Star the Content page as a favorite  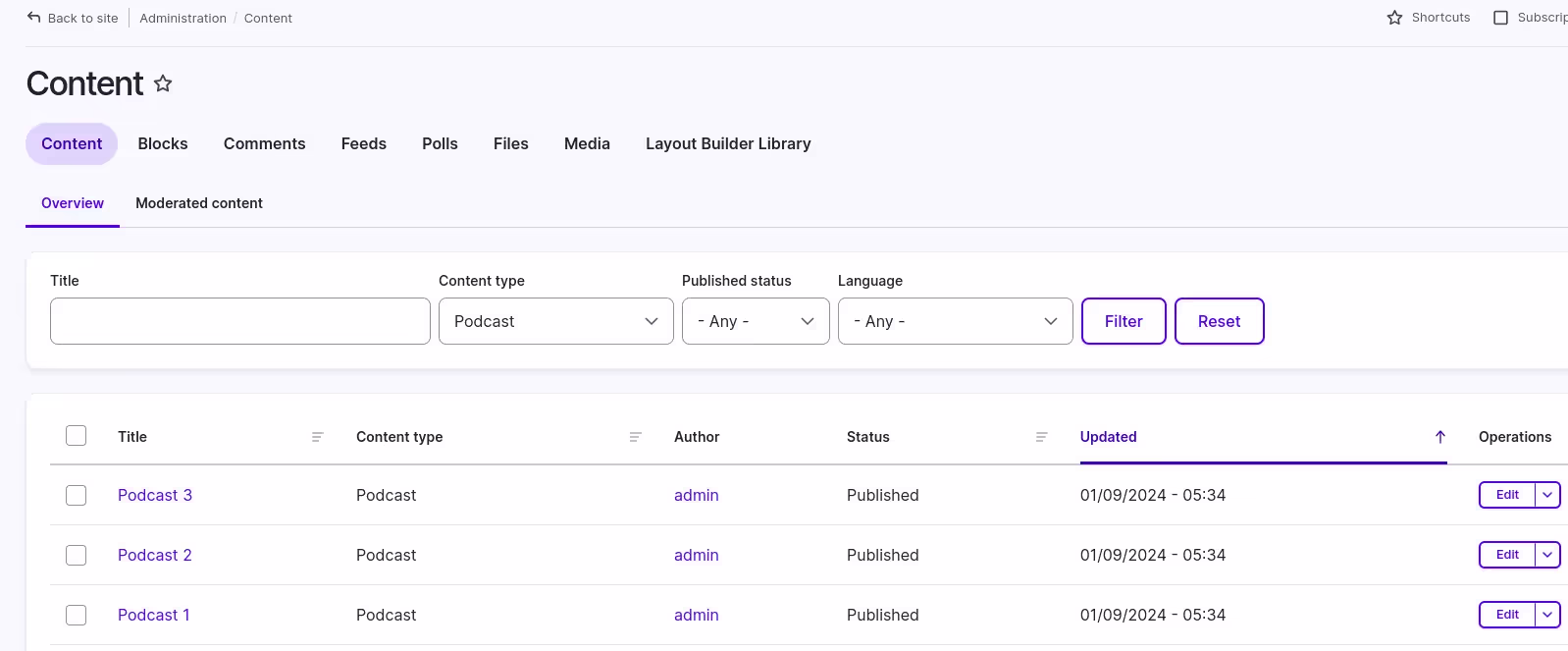click(x=163, y=84)
